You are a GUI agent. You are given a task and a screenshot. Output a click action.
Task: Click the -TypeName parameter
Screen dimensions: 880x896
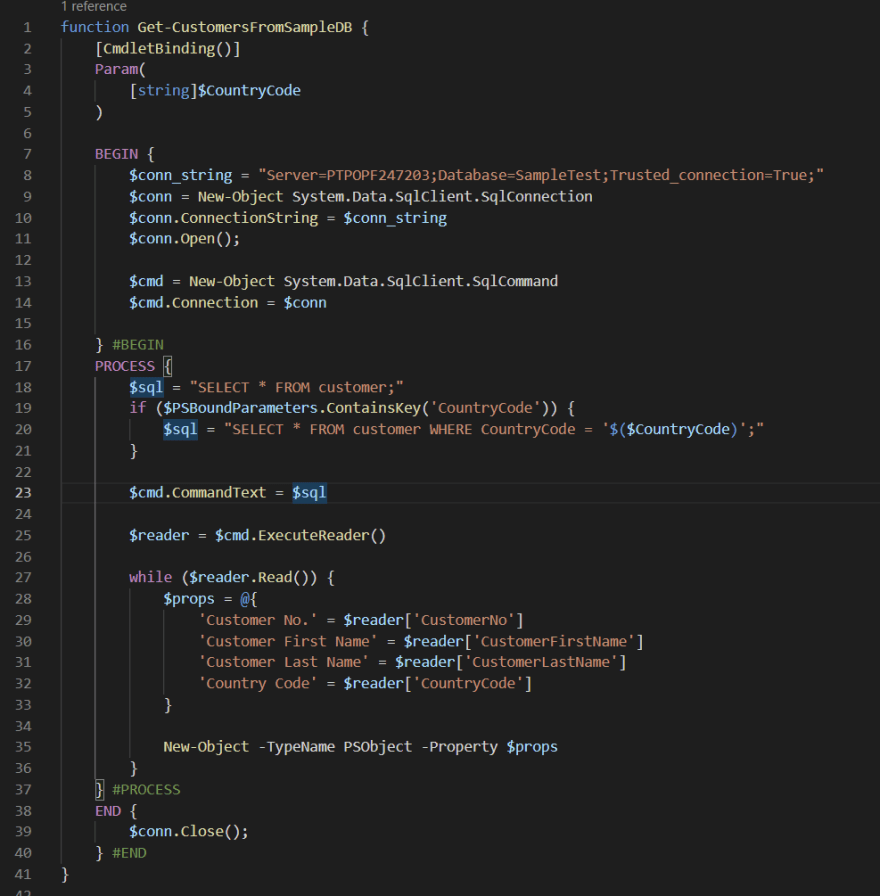(297, 747)
